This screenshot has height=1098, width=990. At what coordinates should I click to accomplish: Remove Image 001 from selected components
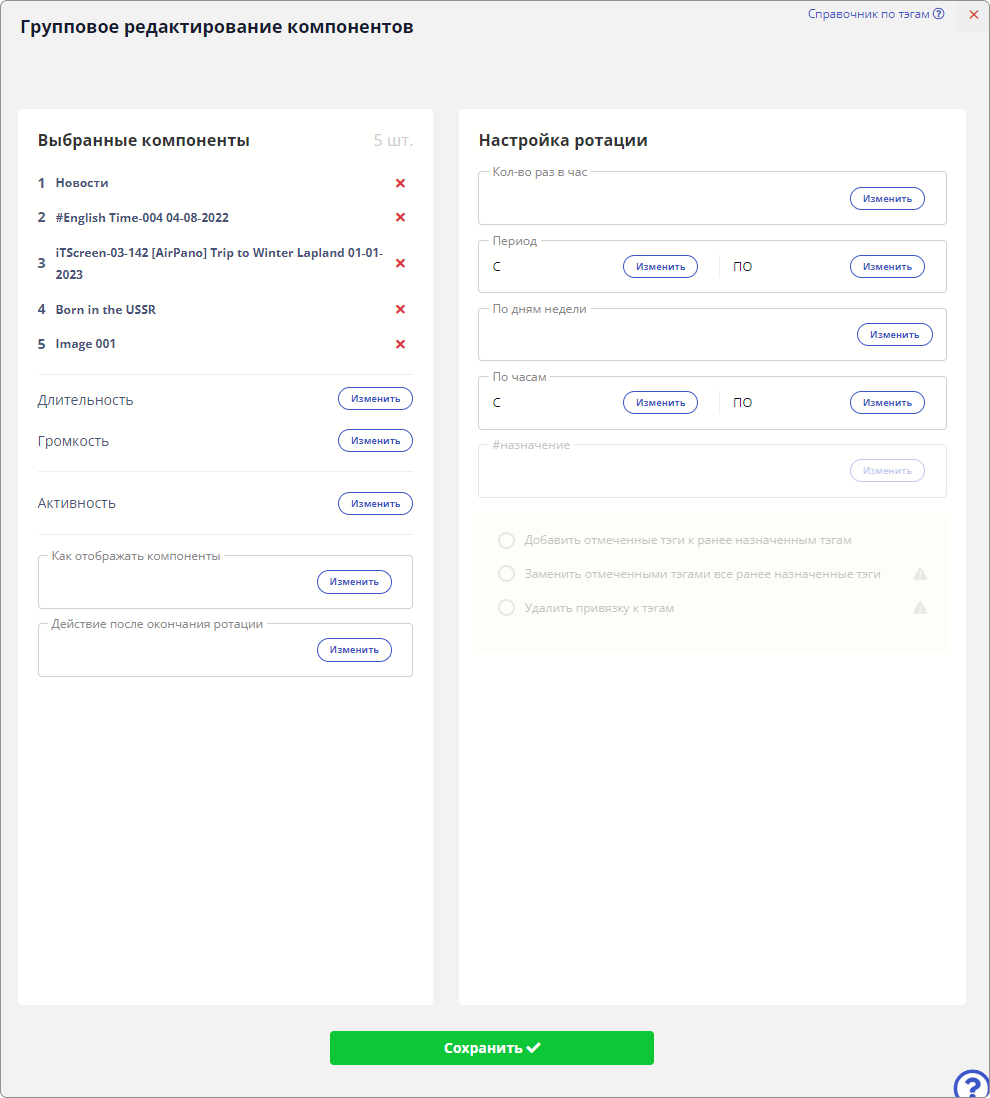(x=400, y=344)
